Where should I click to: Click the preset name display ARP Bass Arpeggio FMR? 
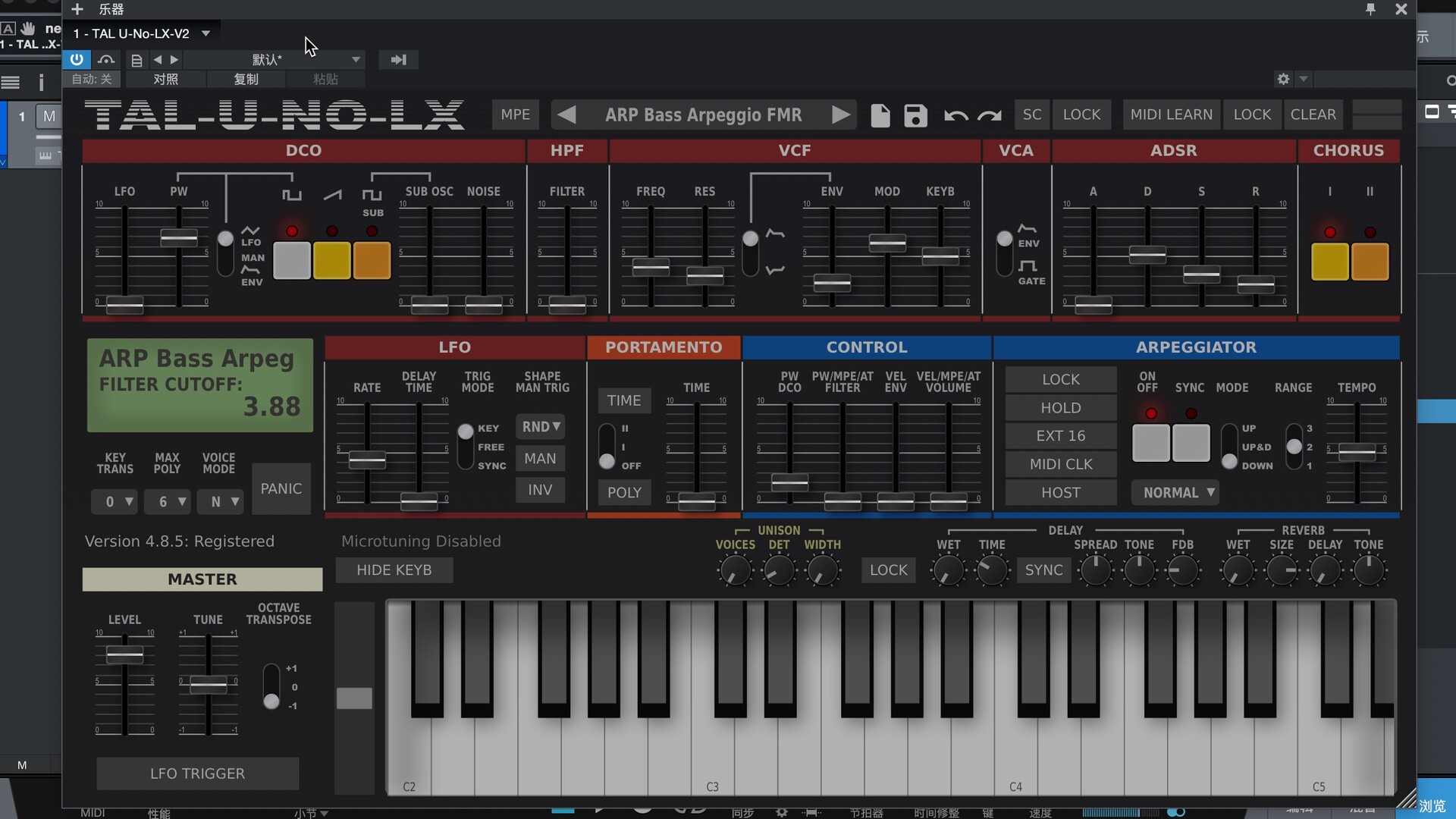tap(703, 115)
